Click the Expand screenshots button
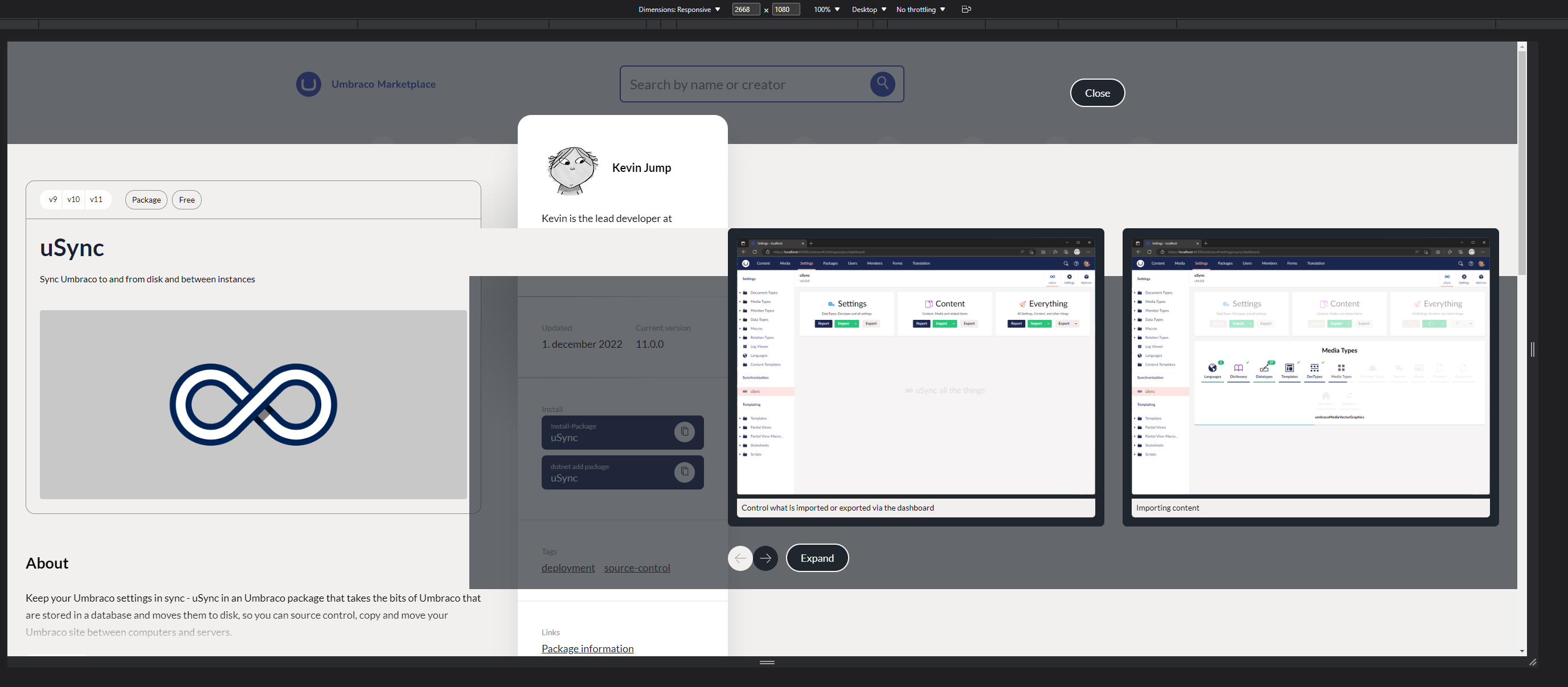The image size is (1568, 687). pyautogui.click(x=817, y=558)
